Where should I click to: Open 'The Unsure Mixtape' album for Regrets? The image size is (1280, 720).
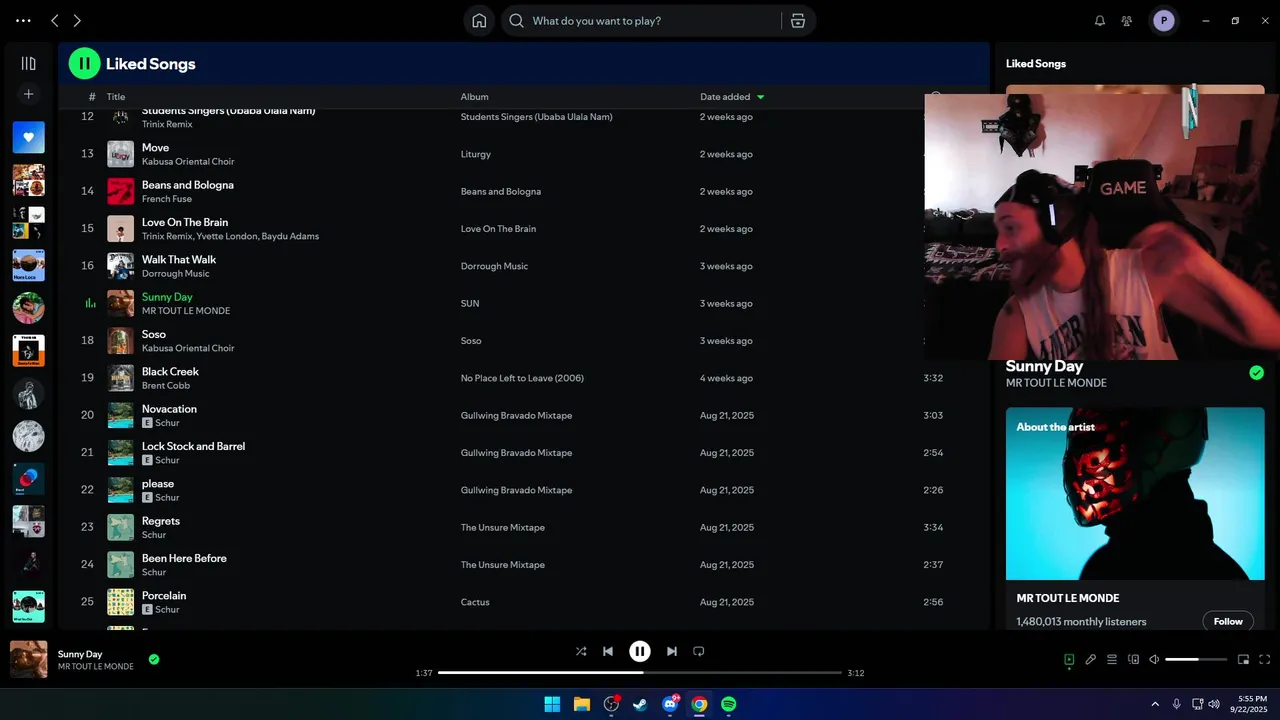point(503,528)
